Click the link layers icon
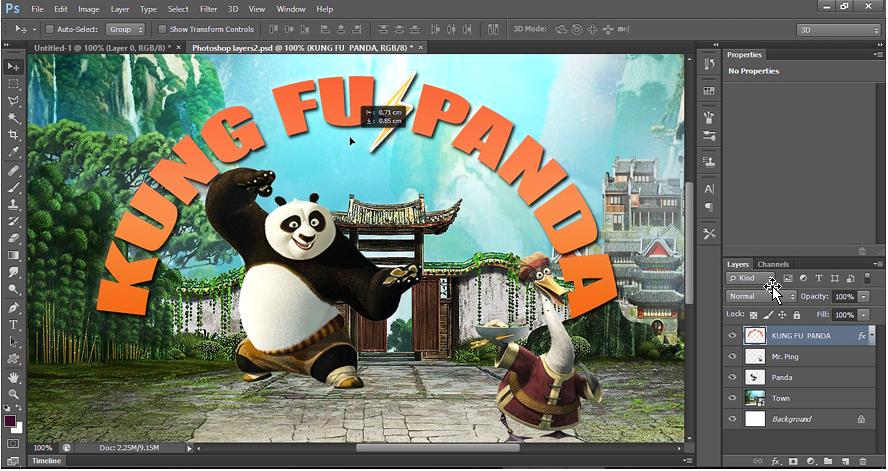Screen dimensions: 888x471 click(x=757, y=461)
